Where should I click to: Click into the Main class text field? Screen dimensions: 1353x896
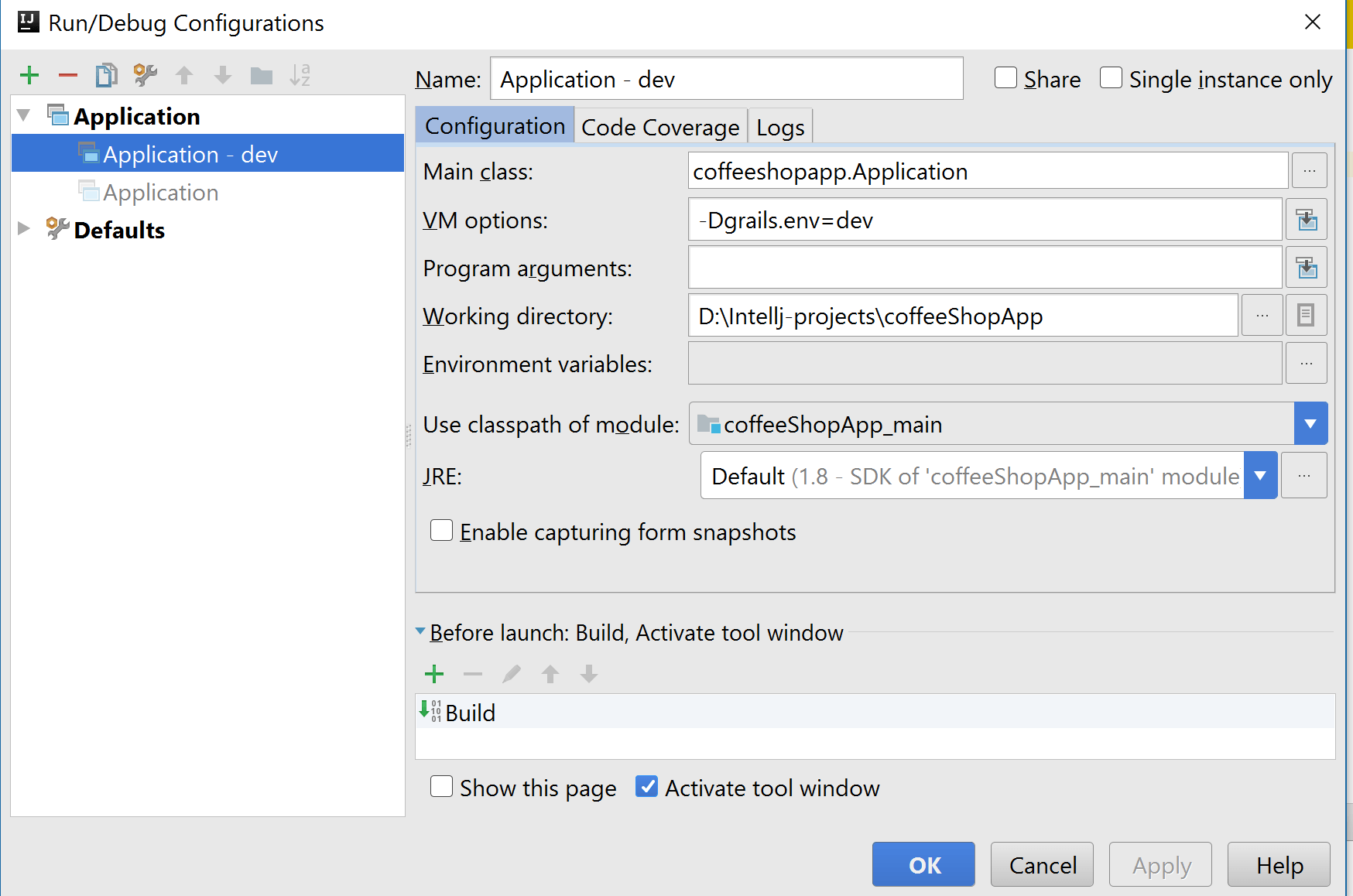coord(987,171)
